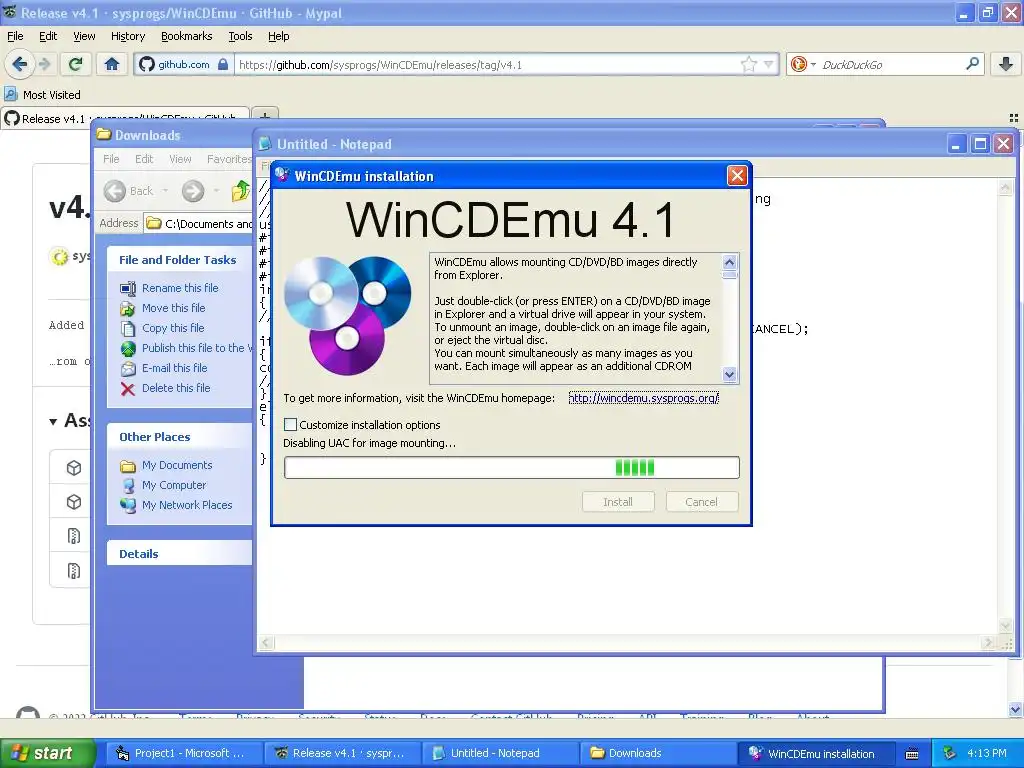Go forward in Mypal browser
This screenshot has width=1024, height=768.
(44, 64)
